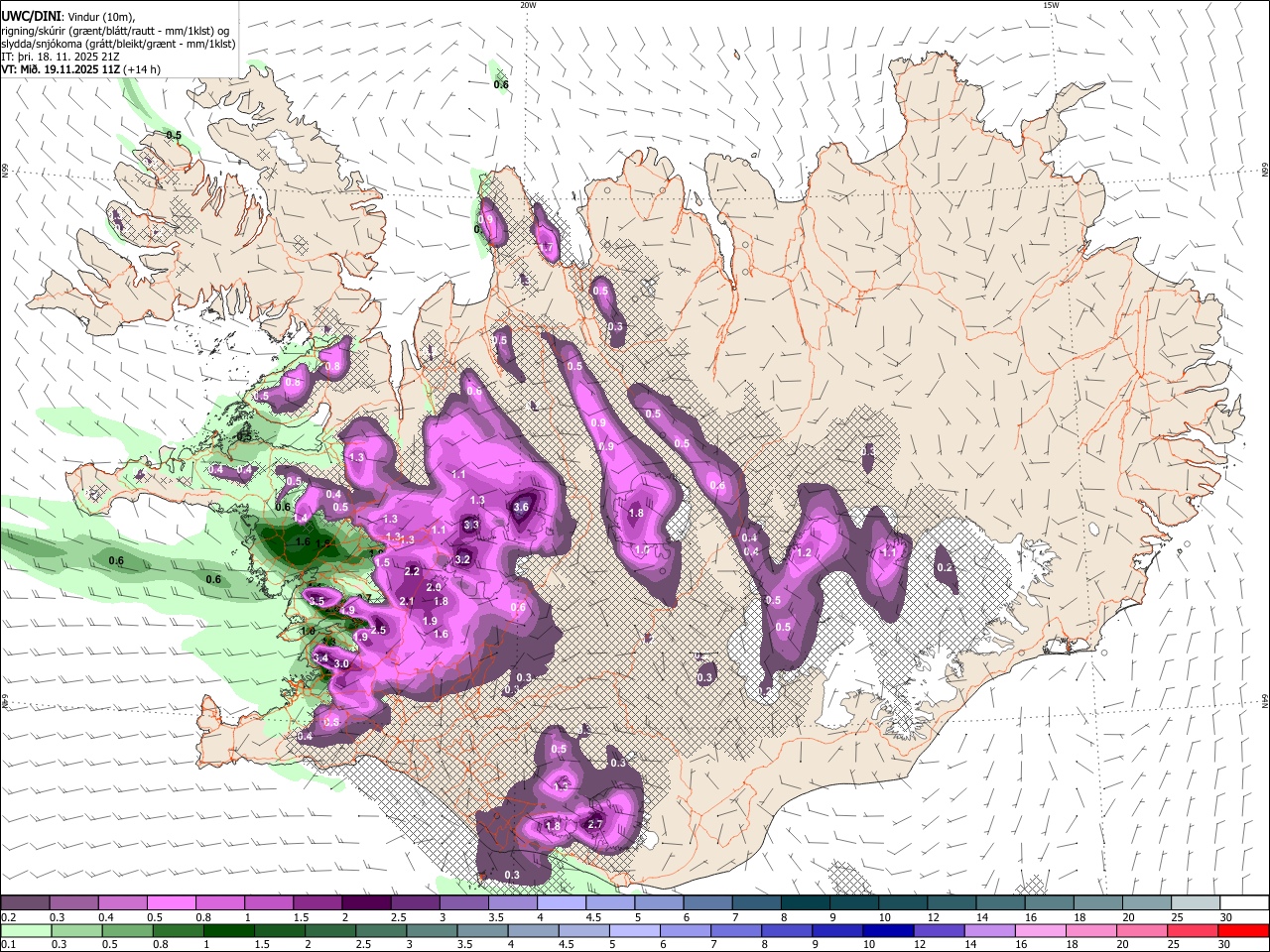
Task: Select the top-row legend swatch for 30 (white)
Action: [x=1244, y=902]
